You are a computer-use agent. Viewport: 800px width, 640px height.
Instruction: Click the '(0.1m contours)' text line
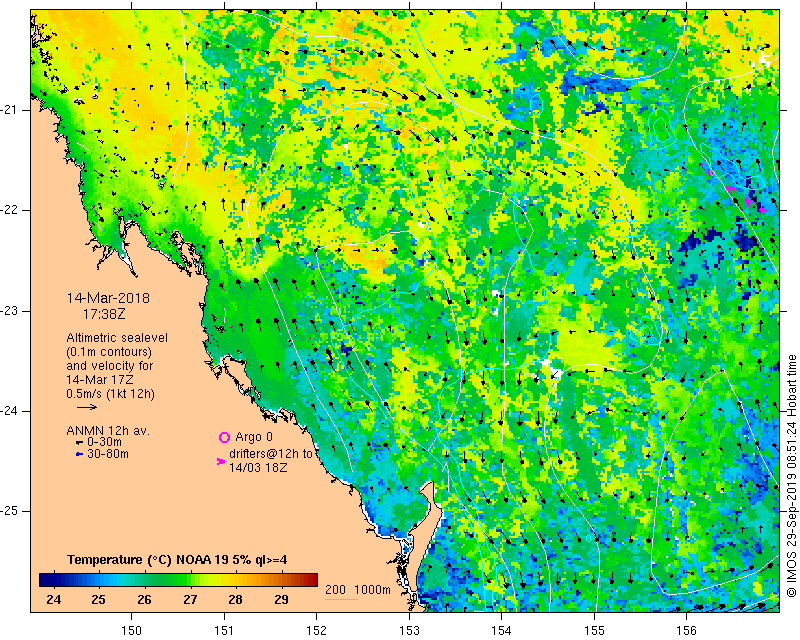(109, 352)
